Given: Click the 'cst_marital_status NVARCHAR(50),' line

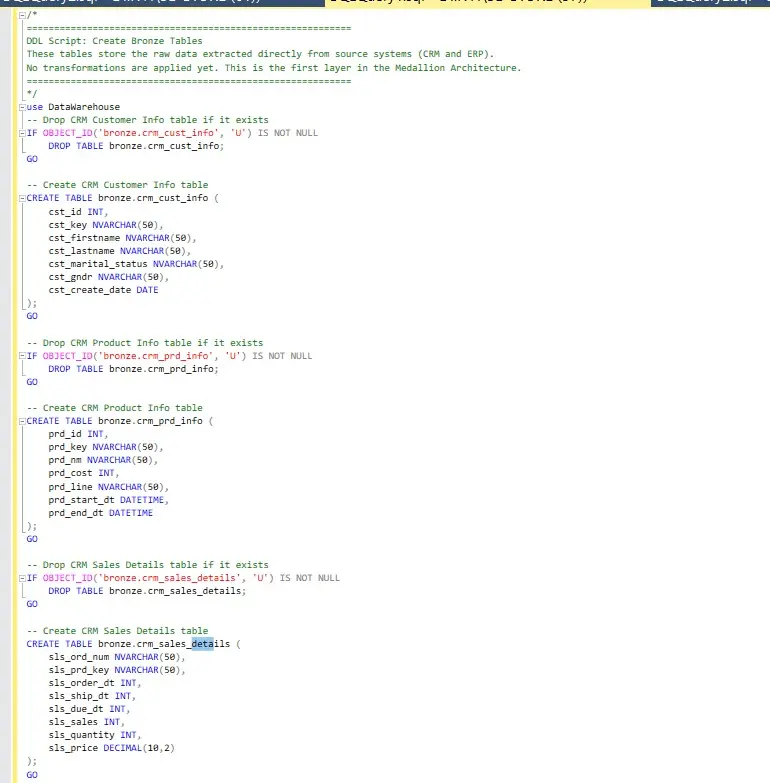Looking at the screenshot, I should point(136,264).
